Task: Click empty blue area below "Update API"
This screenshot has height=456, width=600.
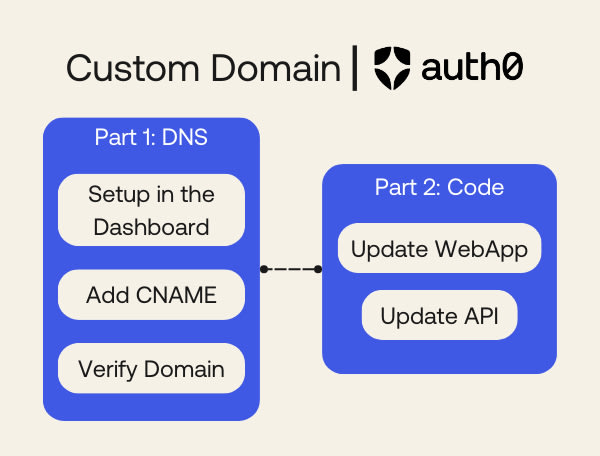Action: point(439,357)
